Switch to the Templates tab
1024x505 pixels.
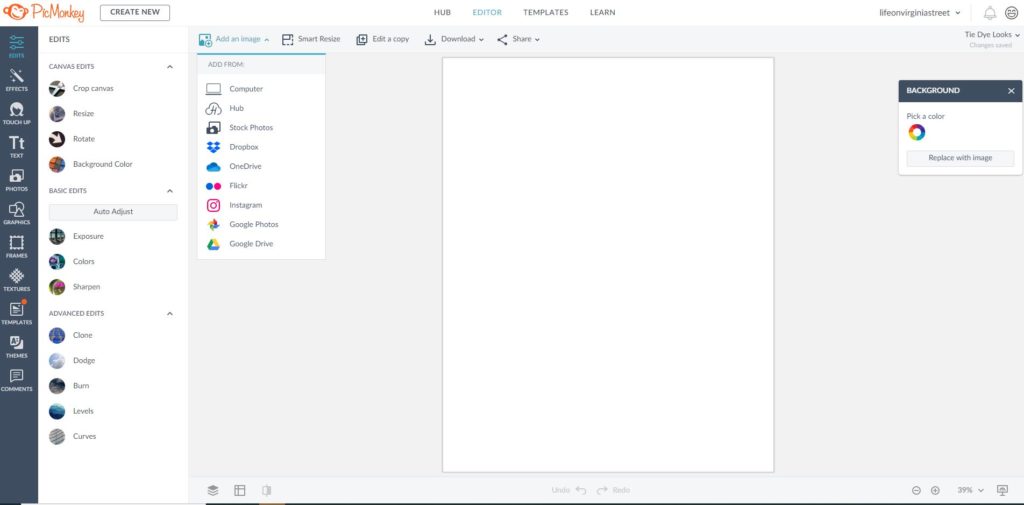click(545, 13)
